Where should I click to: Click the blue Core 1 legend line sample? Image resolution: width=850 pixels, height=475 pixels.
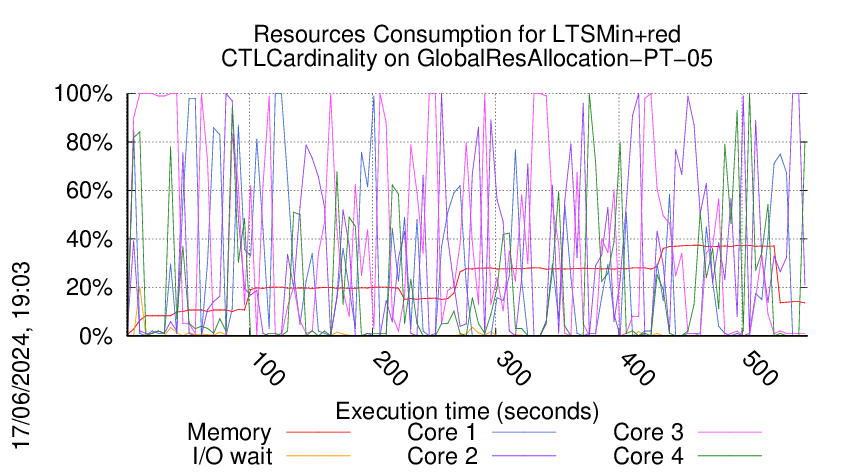click(524, 432)
